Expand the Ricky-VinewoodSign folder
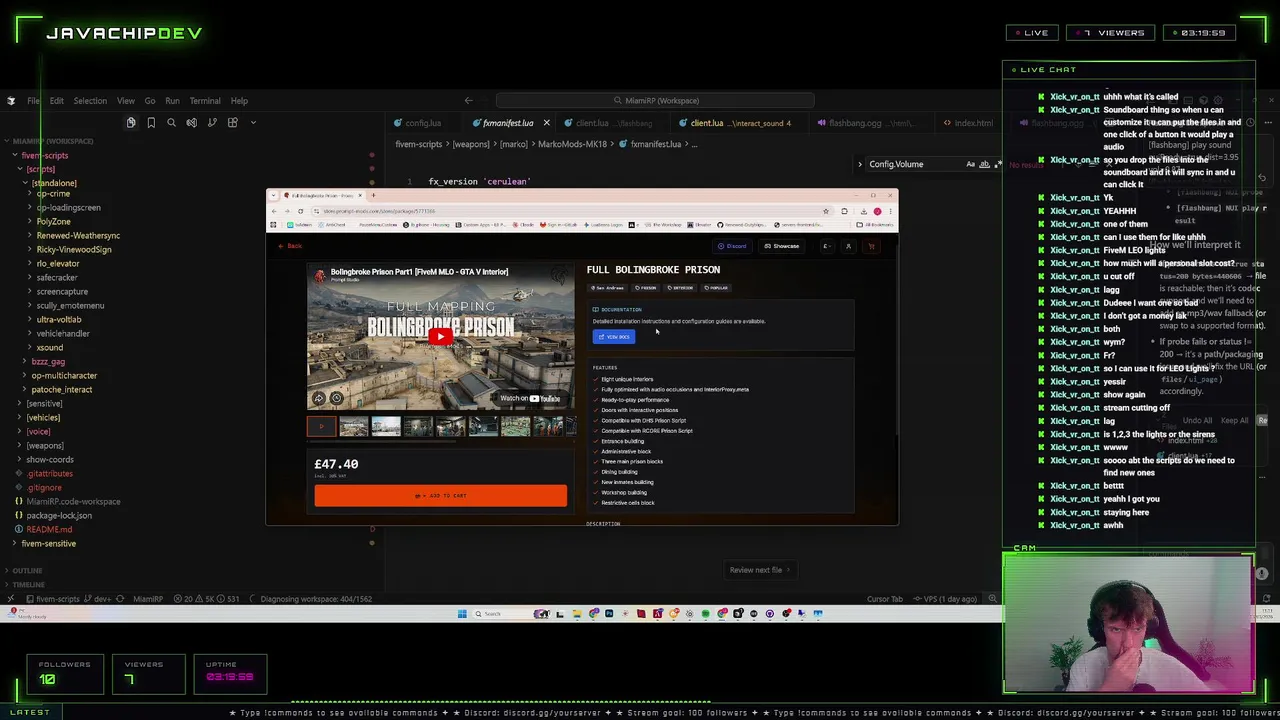1280x720 pixels. pyautogui.click(x=74, y=249)
